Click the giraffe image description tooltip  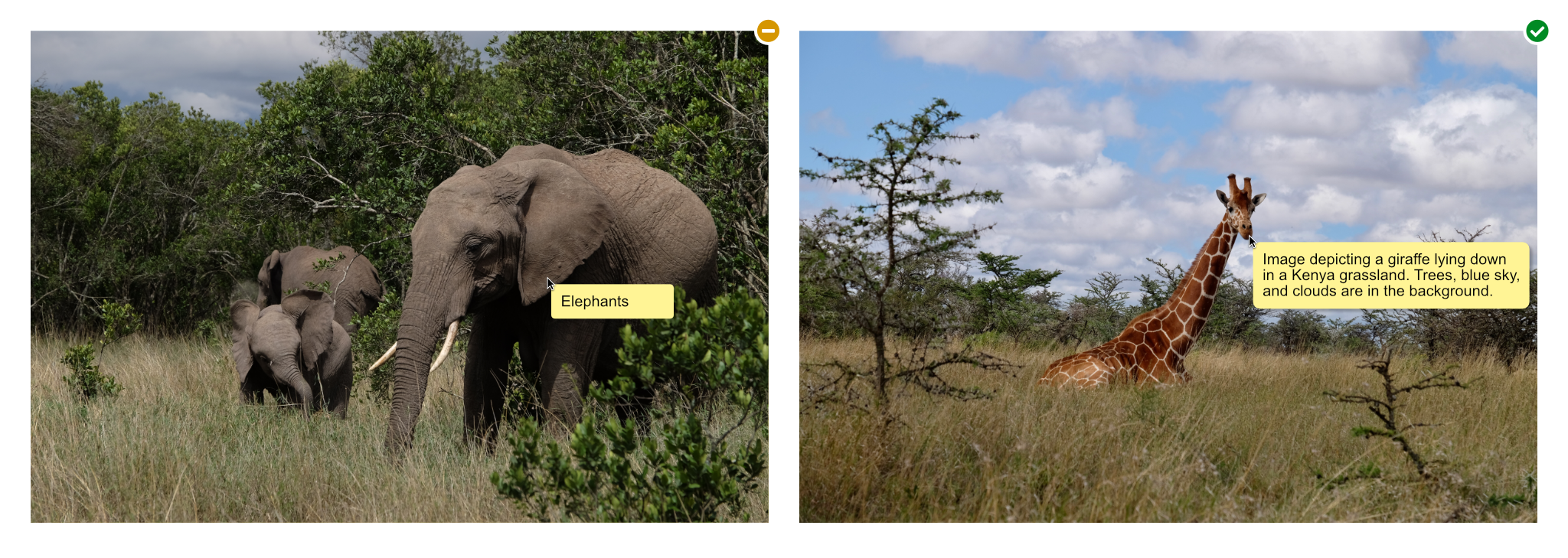pos(1390,276)
